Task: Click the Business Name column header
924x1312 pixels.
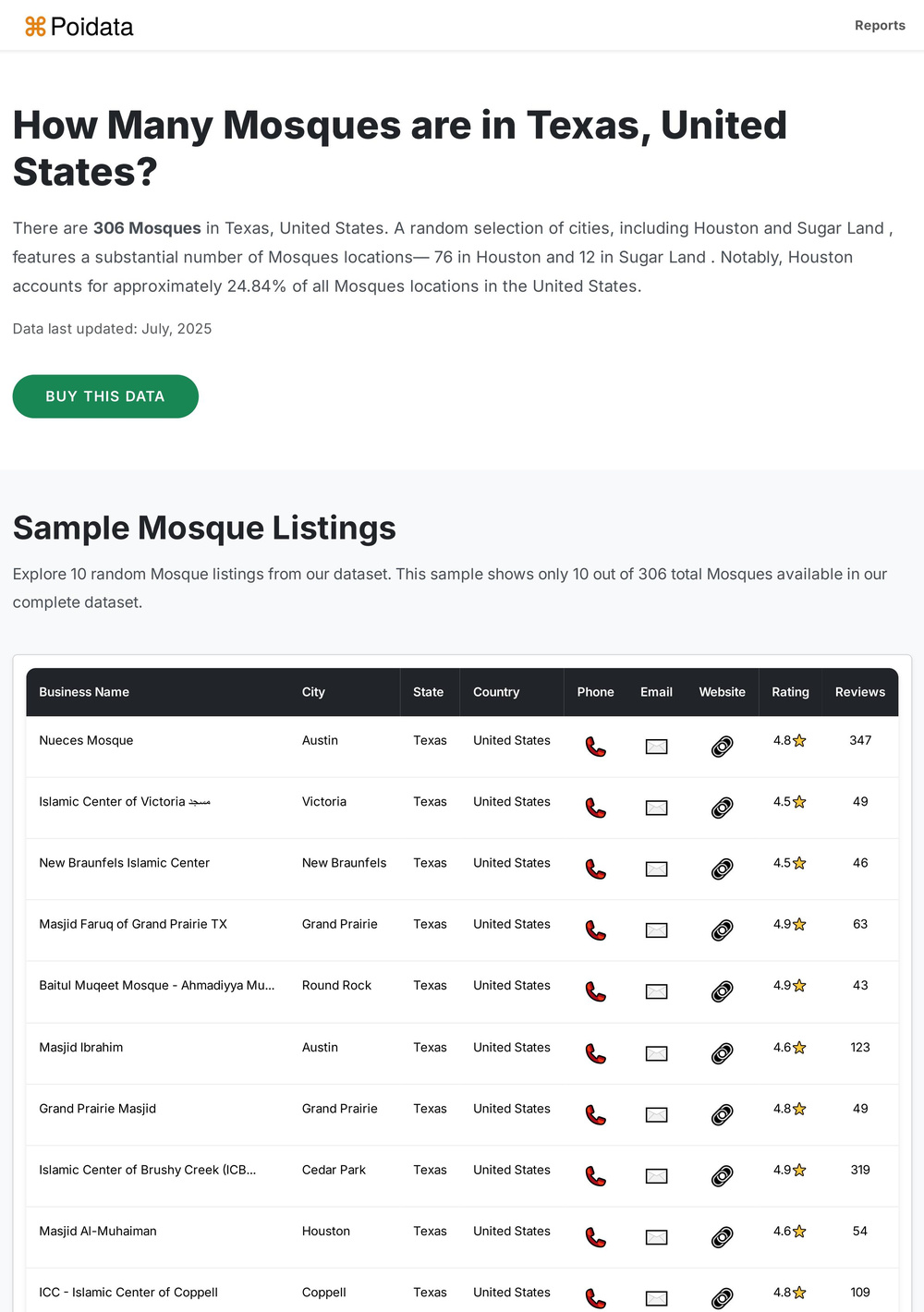Action: tap(84, 692)
